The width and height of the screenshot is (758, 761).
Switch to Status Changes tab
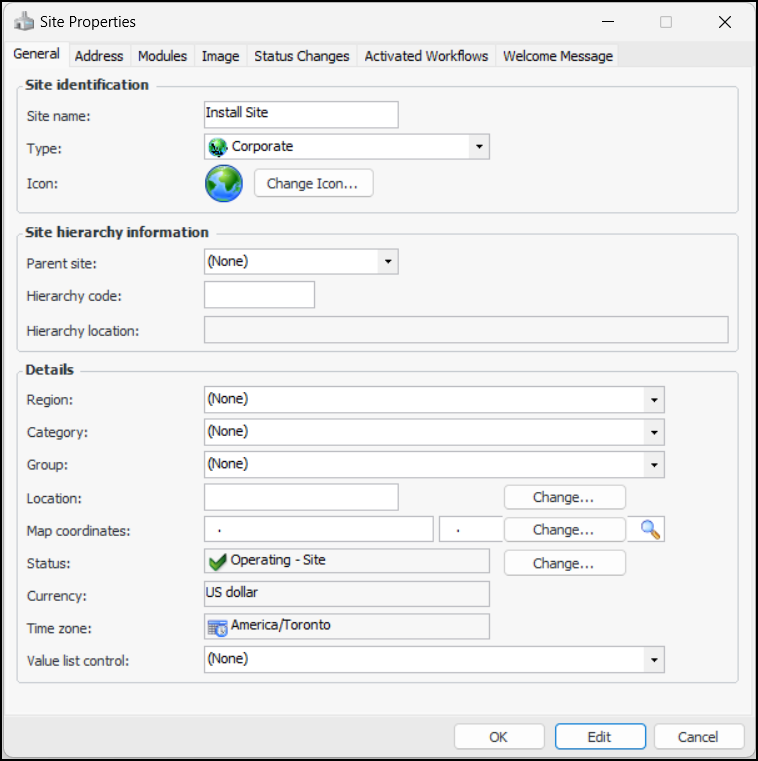tap(302, 56)
